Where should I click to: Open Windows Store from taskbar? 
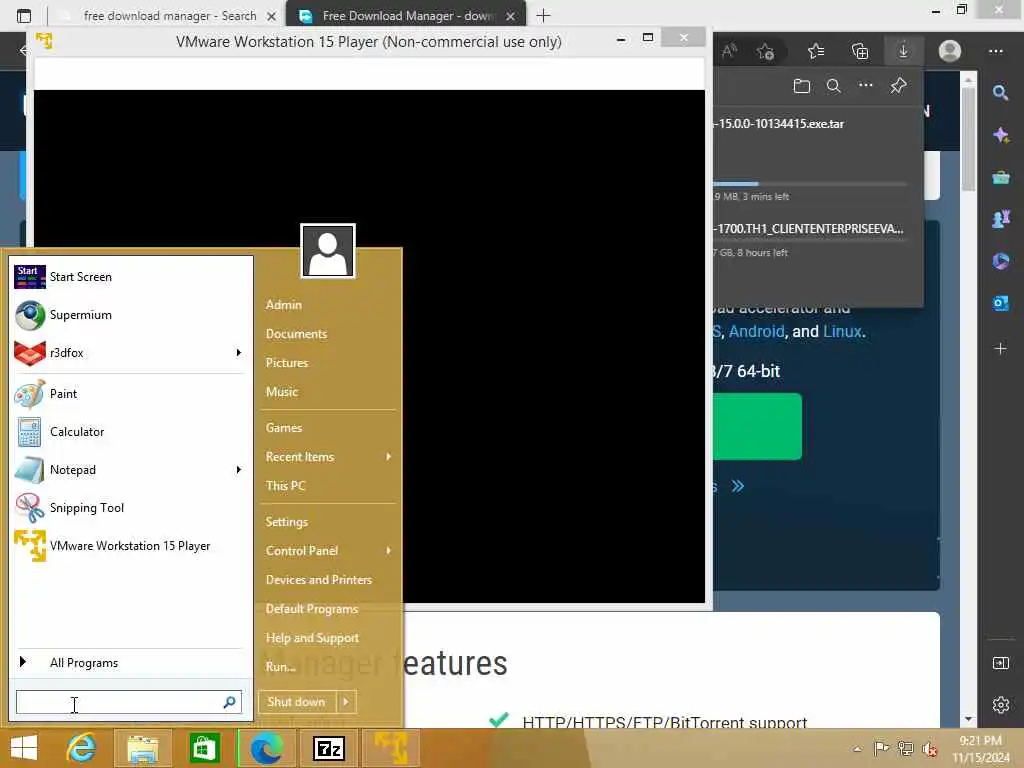pyautogui.click(x=204, y=748)
